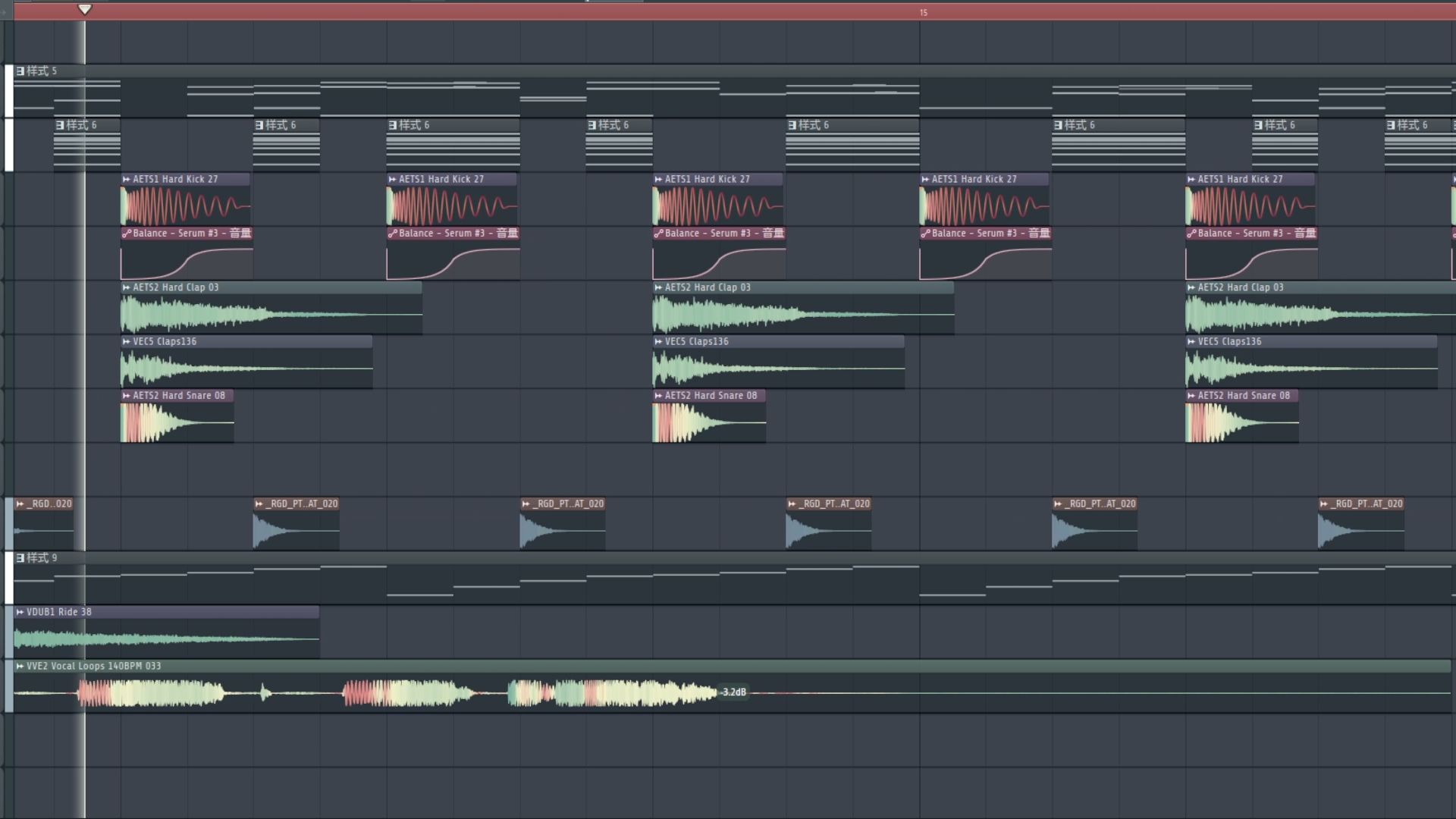Screen dimensions: 1456x819
Task: Select the title of the fifth Balance - Serum #3 - 音量 clip
Action: click(1257, 234)
